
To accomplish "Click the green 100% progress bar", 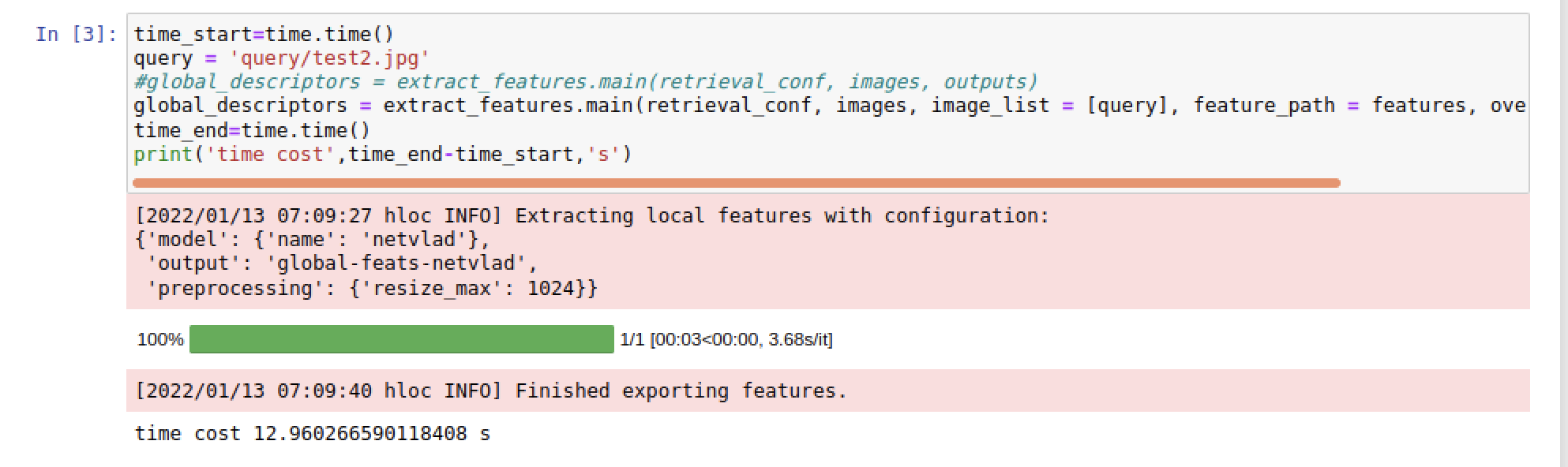I will (401, 339).
